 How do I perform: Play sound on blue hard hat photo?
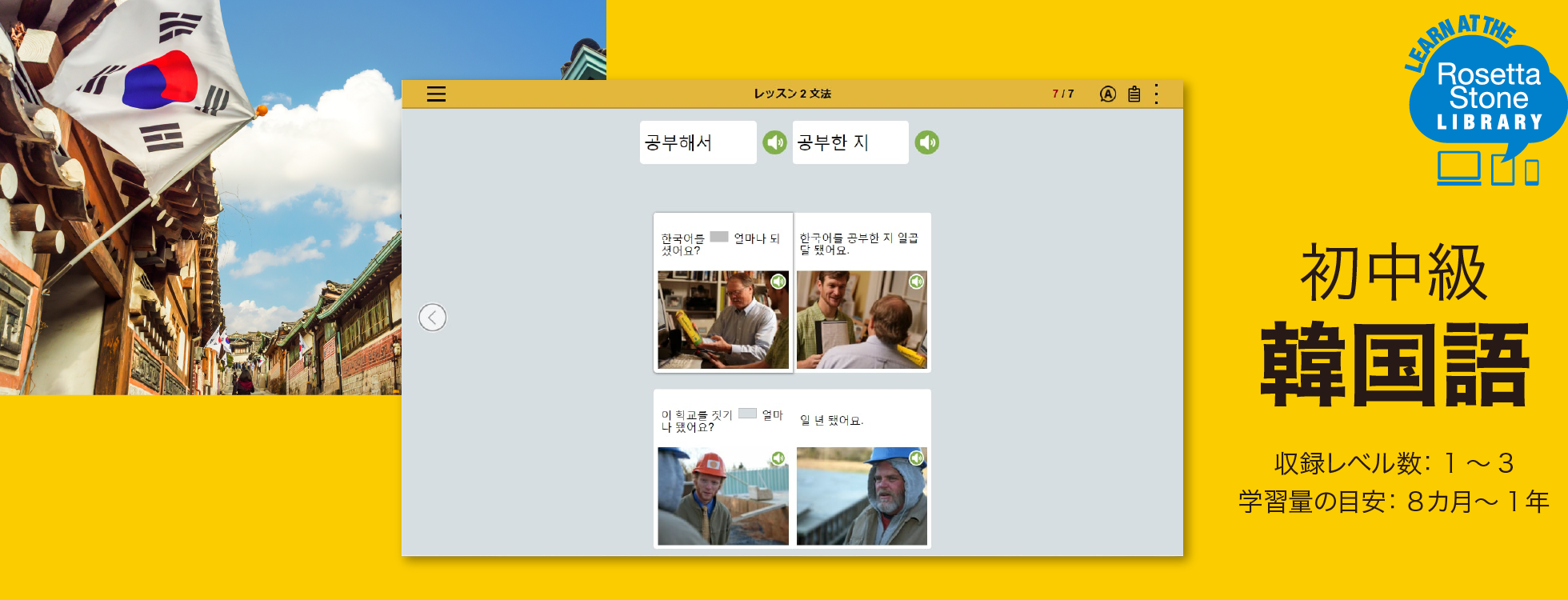coord(917,458)
